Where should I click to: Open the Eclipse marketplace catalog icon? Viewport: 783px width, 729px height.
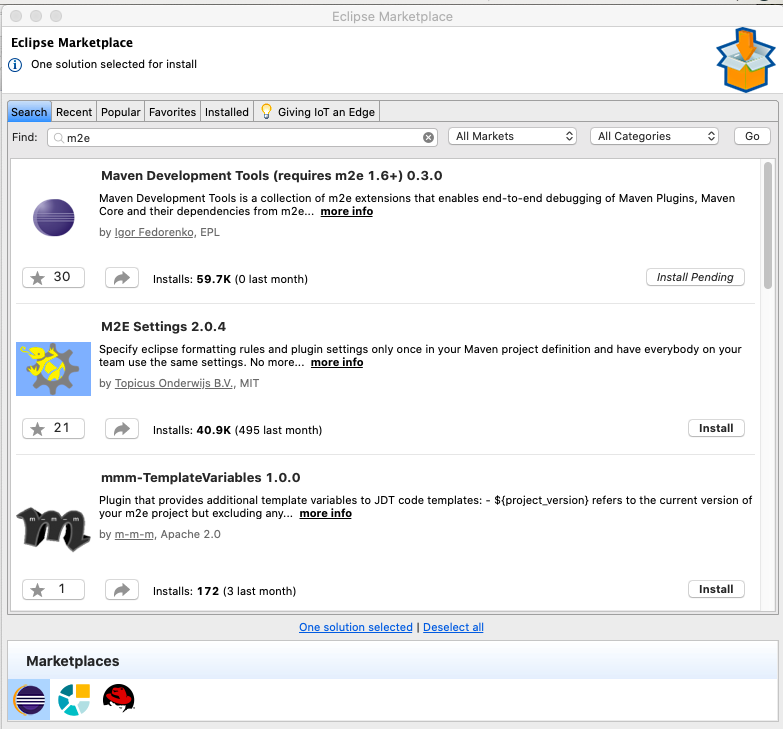(x=29, y=699)
